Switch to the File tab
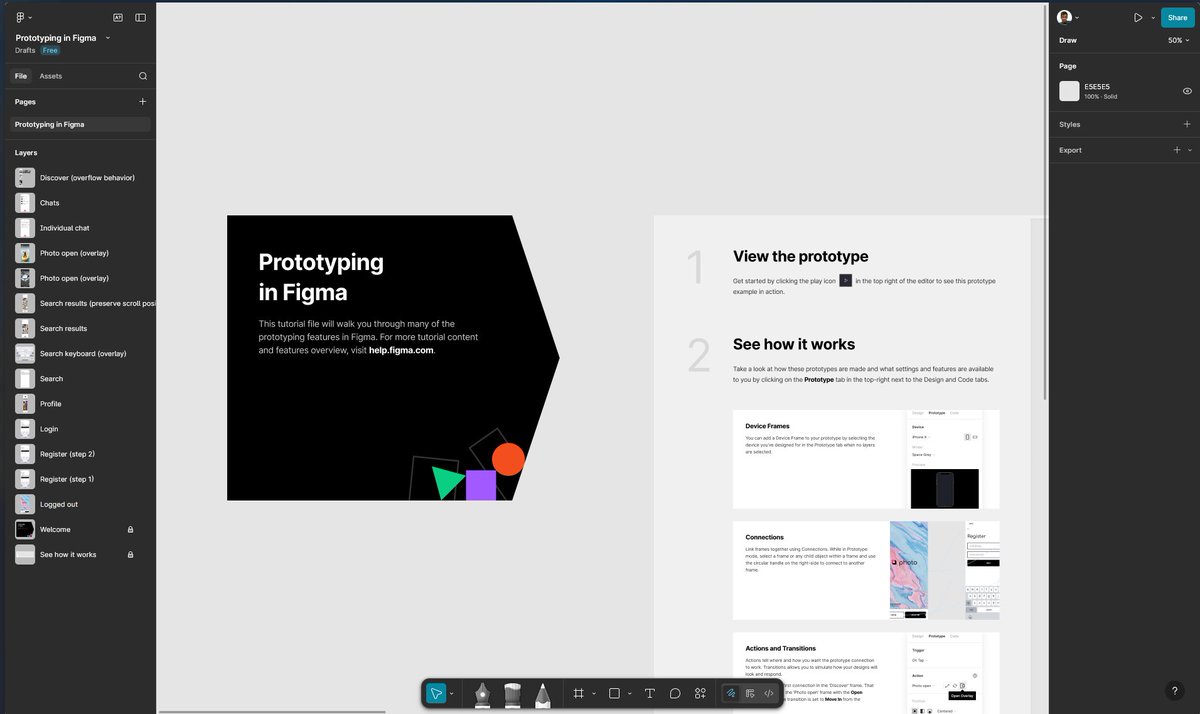This screenshot has width=1200, height=714. [x=21, y=76]
